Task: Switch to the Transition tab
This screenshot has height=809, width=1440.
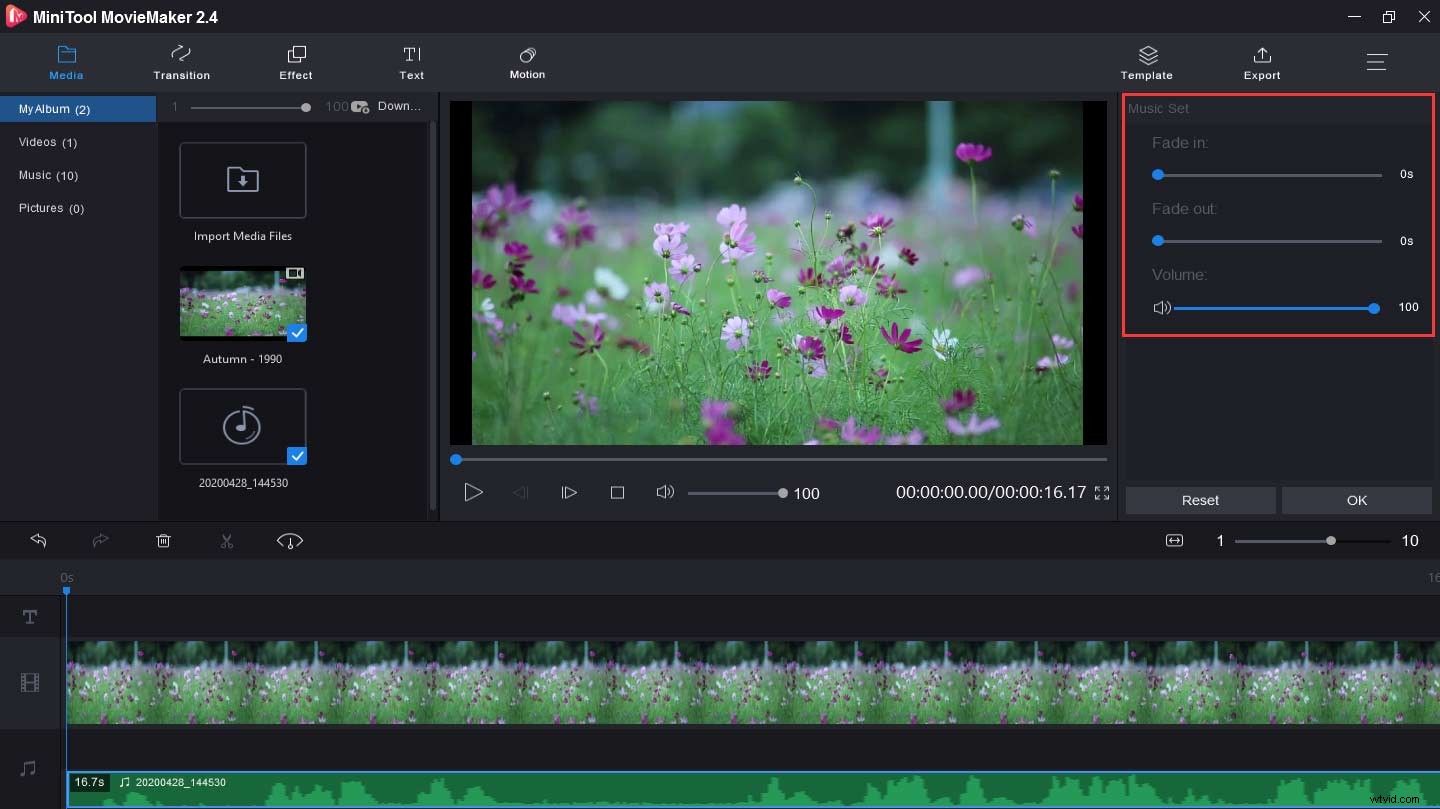Action: (x=181, y=62)
